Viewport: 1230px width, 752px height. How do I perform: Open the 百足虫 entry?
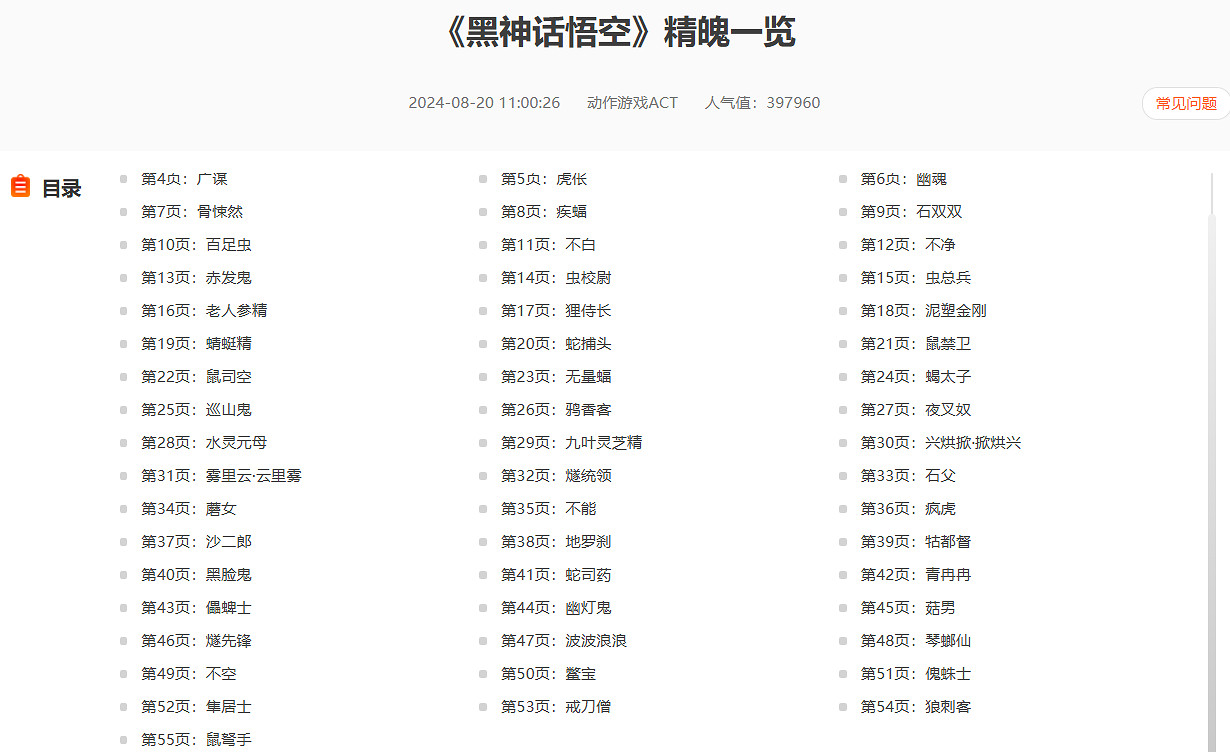197,244
